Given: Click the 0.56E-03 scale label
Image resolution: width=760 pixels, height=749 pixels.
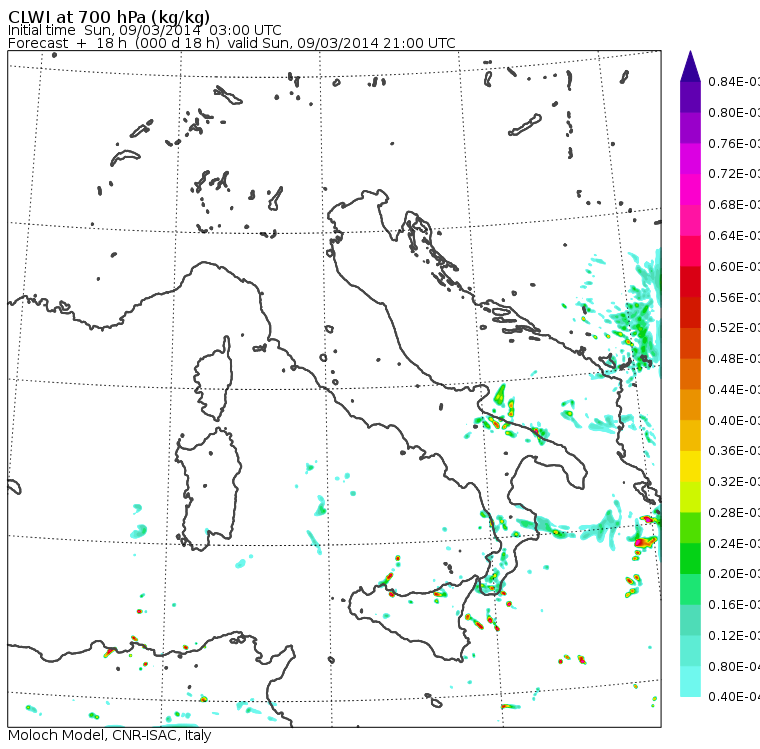Looking at the screenshot, I should pyautogui.click(x=734, y=298).
